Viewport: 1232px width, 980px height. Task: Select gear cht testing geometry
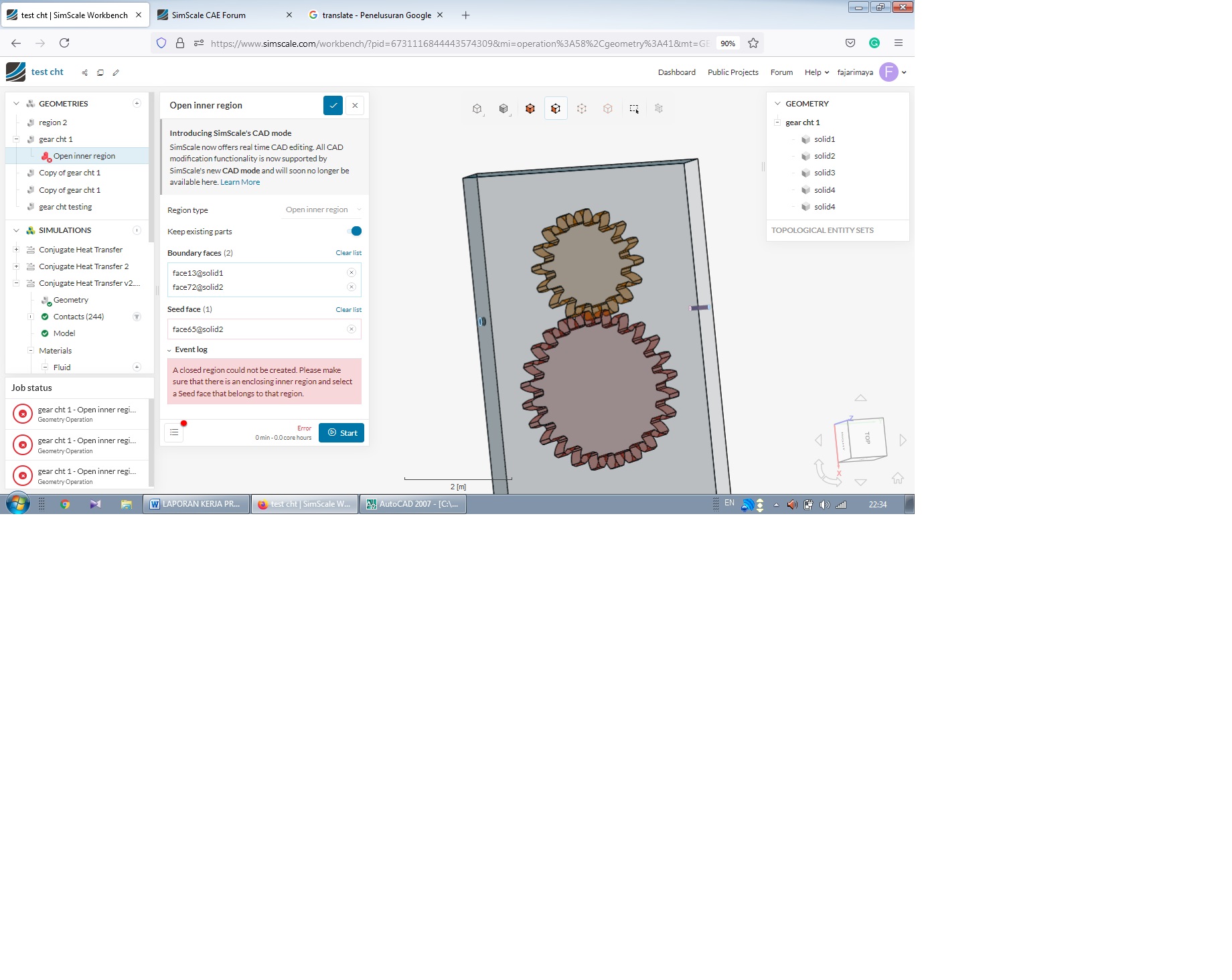65,207
